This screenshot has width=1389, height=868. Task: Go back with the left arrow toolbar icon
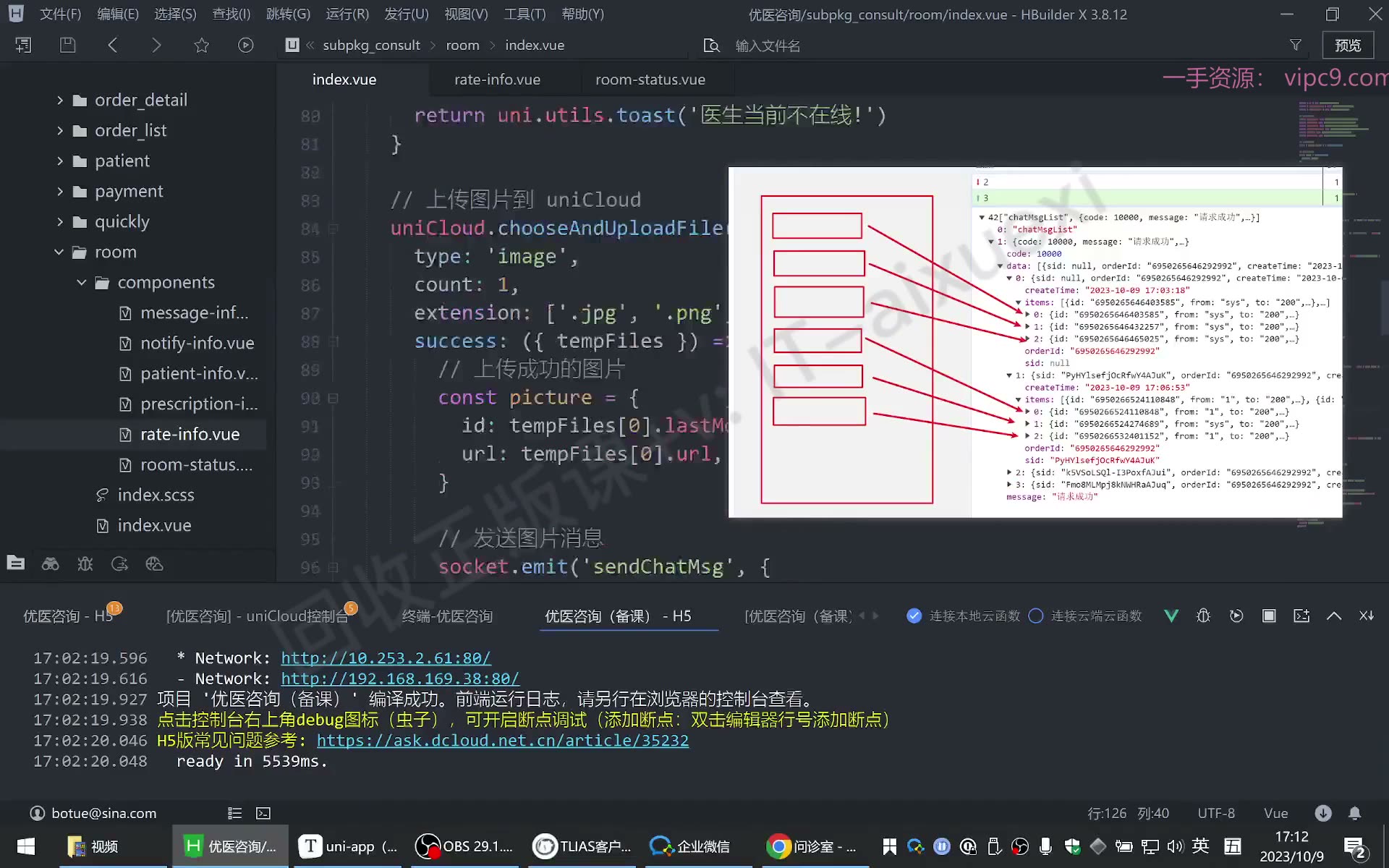[112, 45]
